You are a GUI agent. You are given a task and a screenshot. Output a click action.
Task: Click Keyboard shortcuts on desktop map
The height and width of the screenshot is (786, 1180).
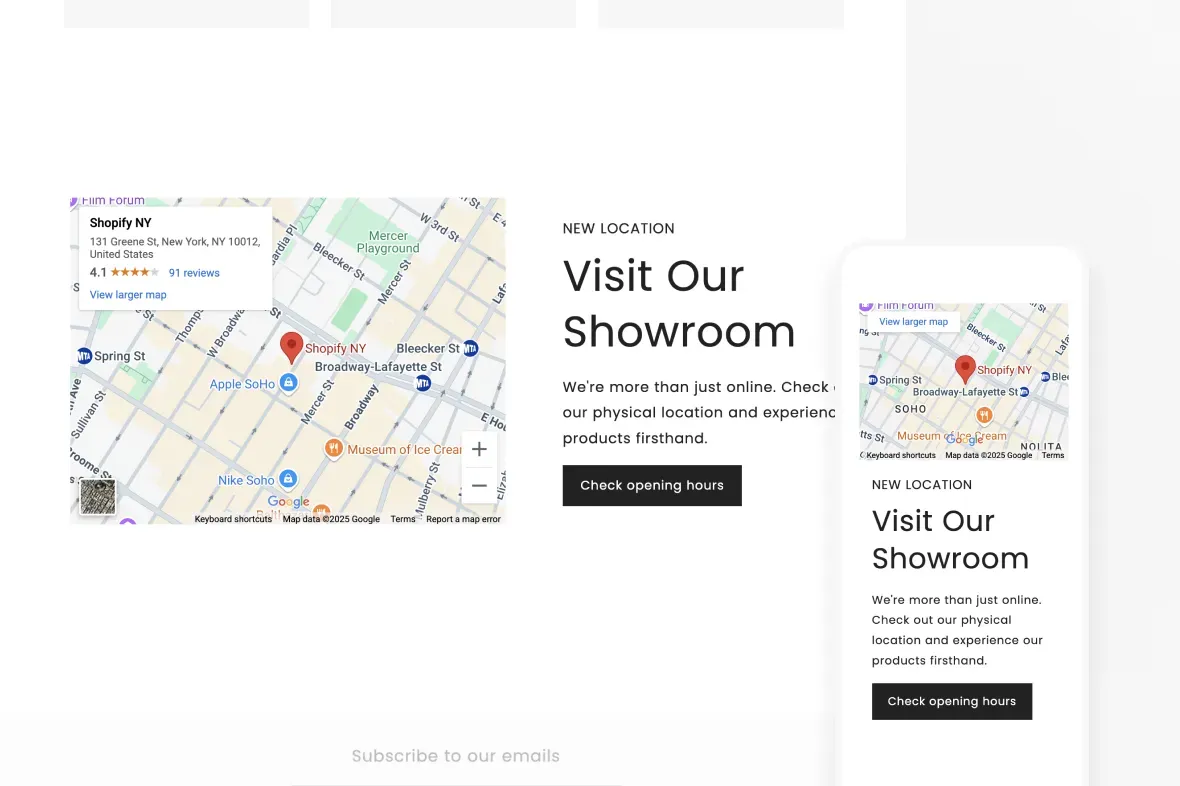pyautogui.click(x=233, y=519)
